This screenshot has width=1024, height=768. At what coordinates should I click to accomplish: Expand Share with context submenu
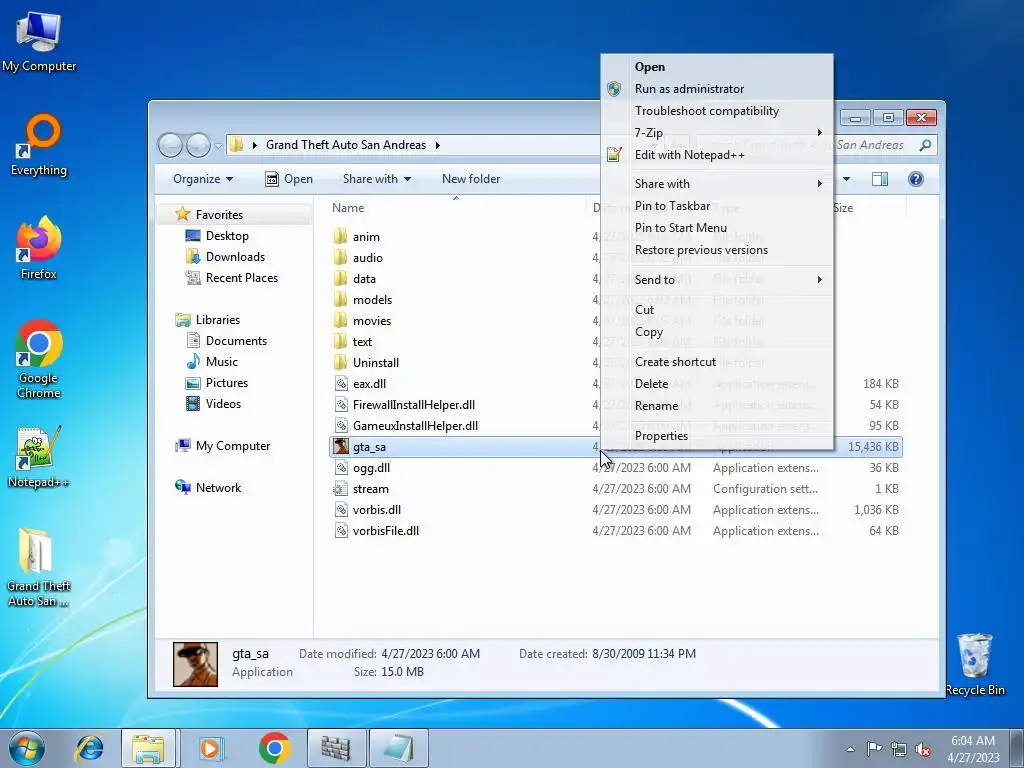717,184
